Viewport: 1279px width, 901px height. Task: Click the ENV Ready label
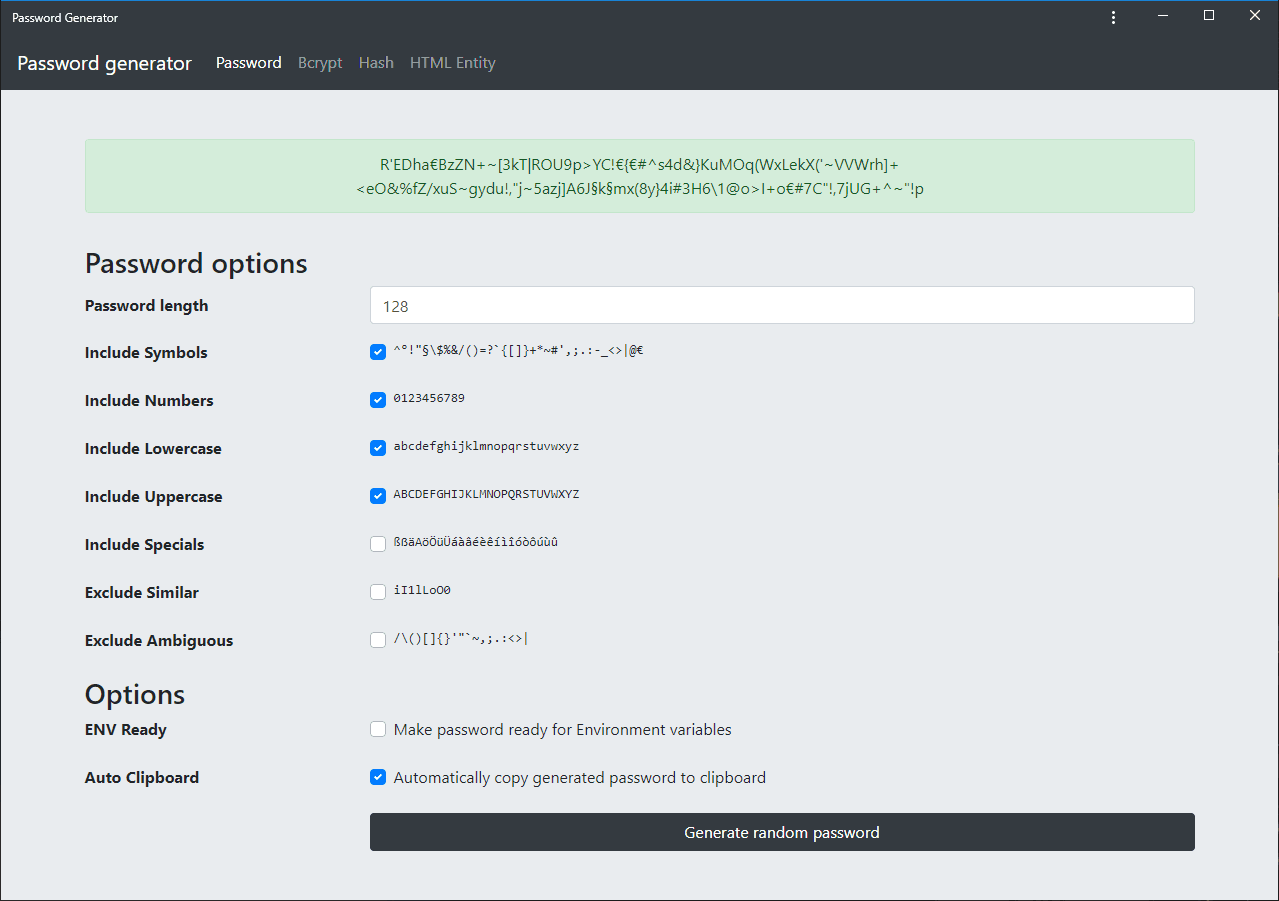126,730
